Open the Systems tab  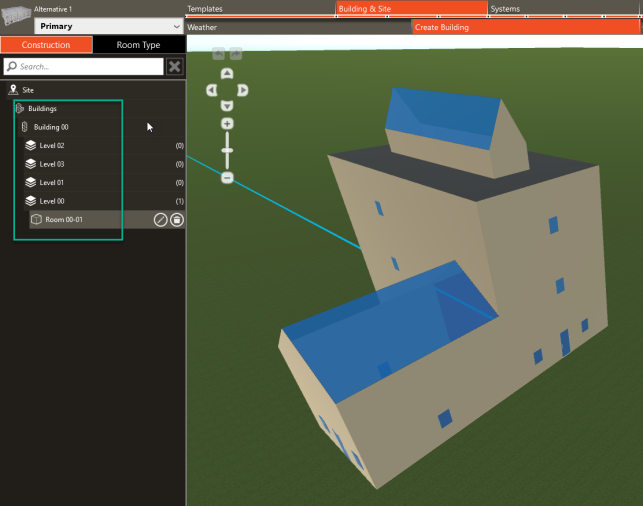505,9
